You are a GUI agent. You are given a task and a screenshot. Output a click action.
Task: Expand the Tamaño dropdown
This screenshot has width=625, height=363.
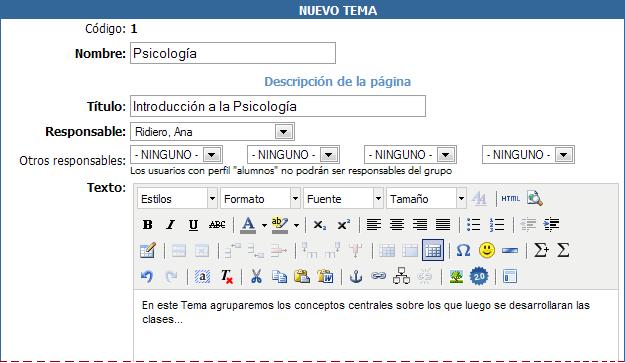tap(426, 198)
